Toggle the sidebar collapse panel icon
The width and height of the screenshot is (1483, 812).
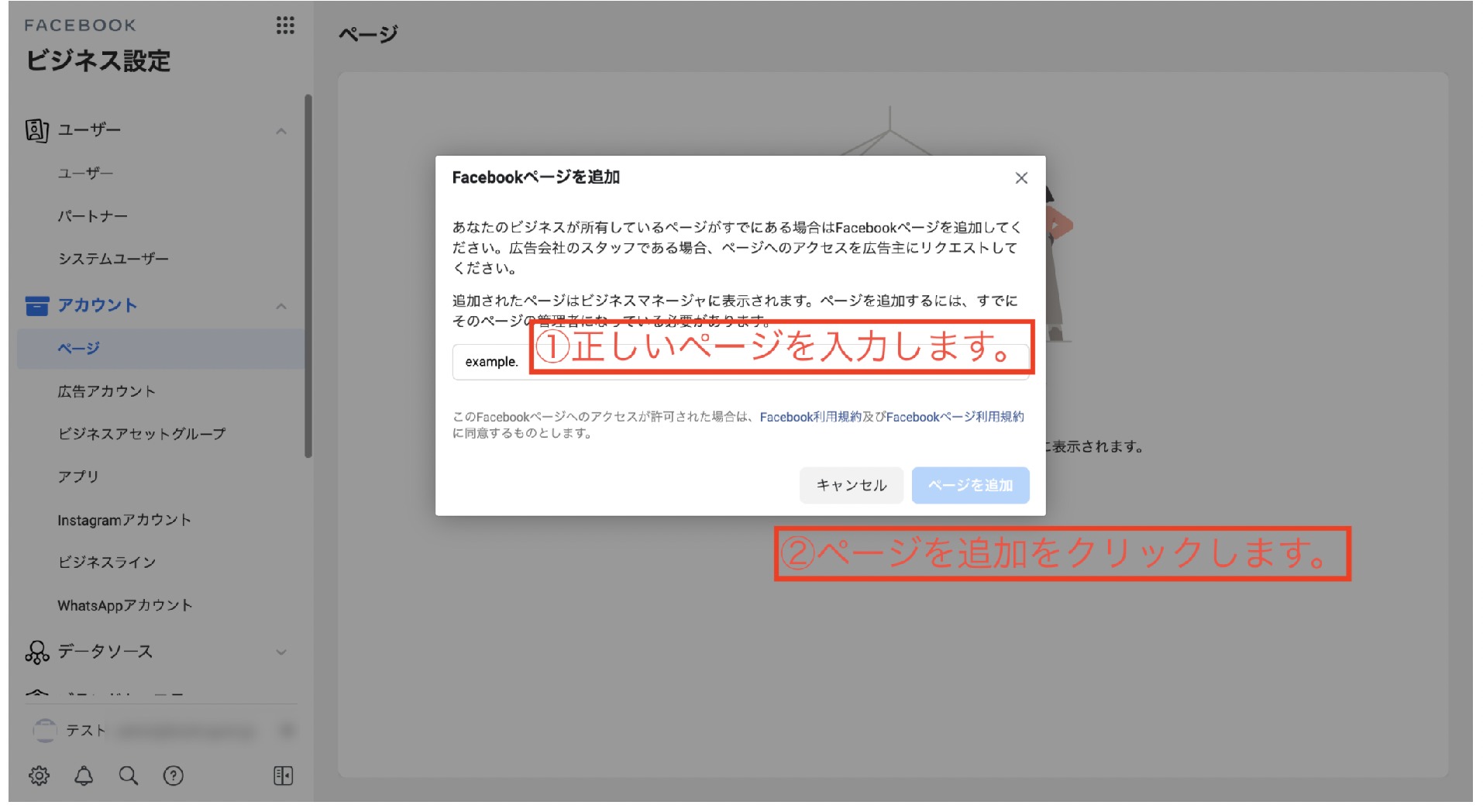point(284,776)
